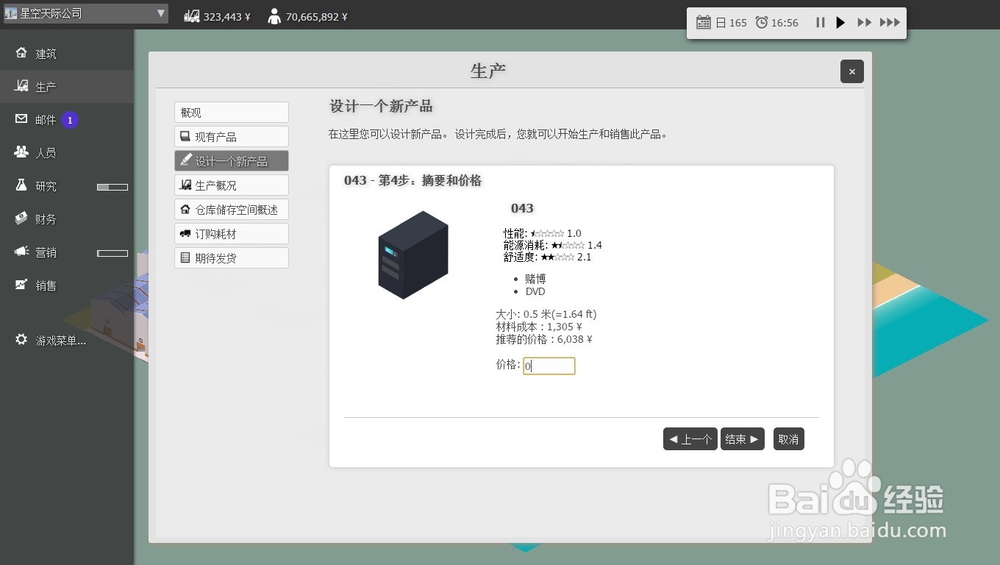The image size is (1000, 565).
Task: Click the clock time icon
Action: point(761,22)
